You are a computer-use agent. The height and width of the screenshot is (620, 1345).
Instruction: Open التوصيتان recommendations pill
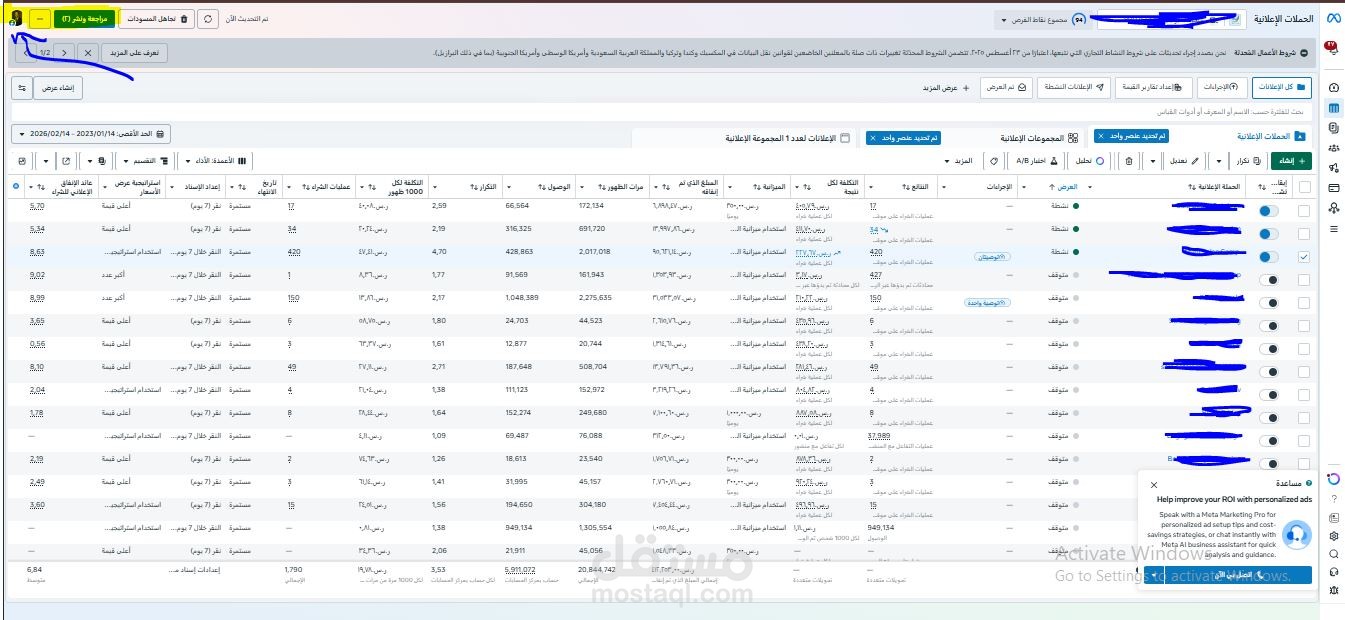[x=990, y=257]
